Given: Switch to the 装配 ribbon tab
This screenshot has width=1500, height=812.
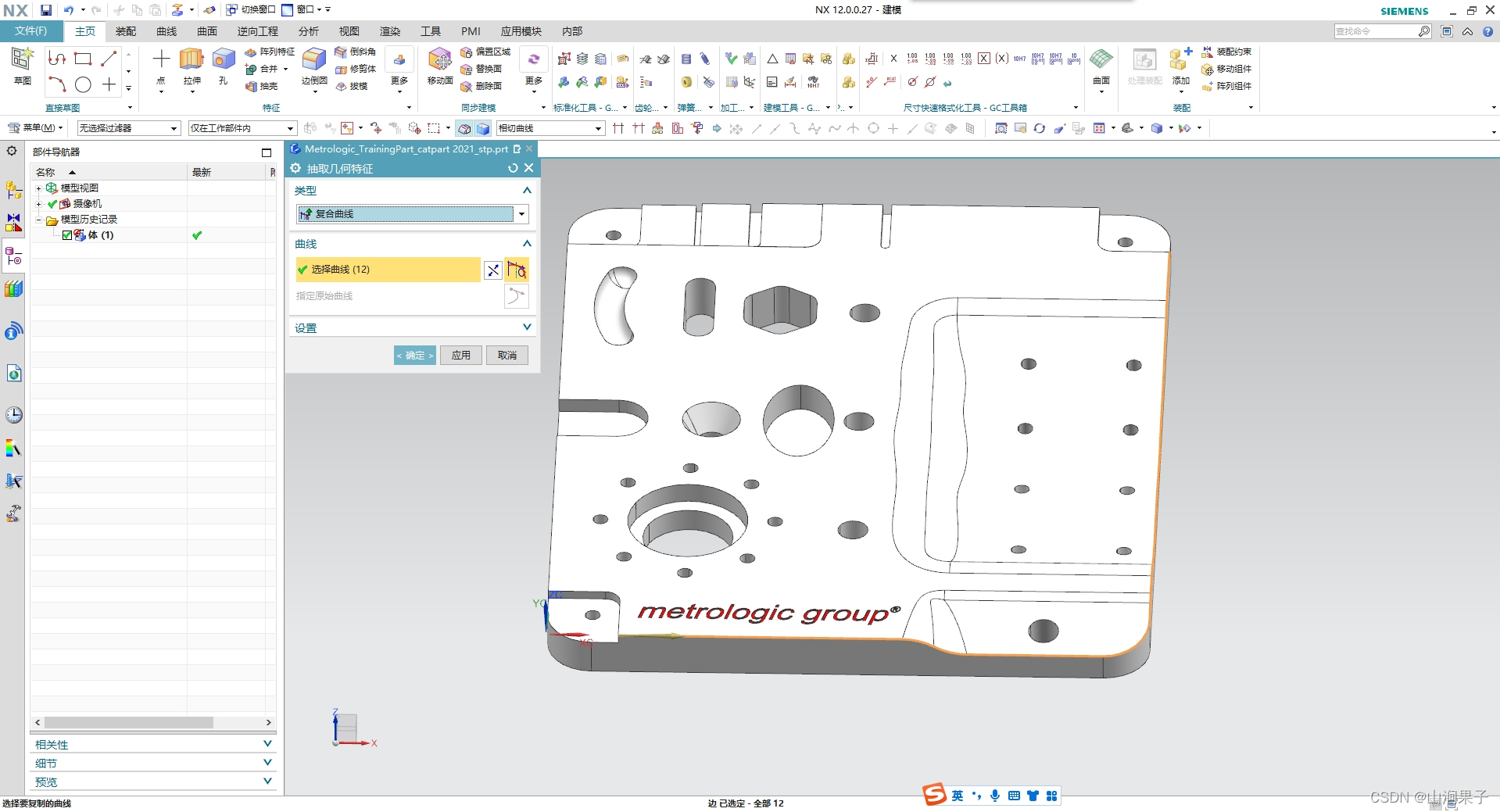Looking at the screenshot, I should [x=126, y=31].
